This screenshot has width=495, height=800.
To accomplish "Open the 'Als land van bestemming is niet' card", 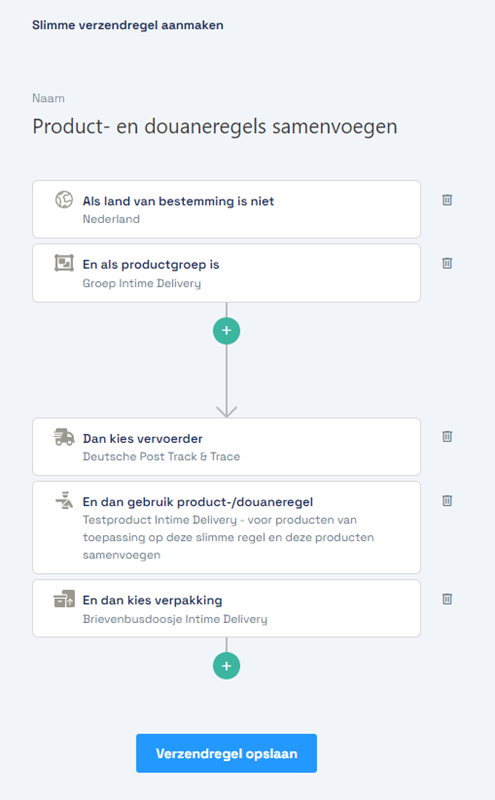I will point(227,209).
